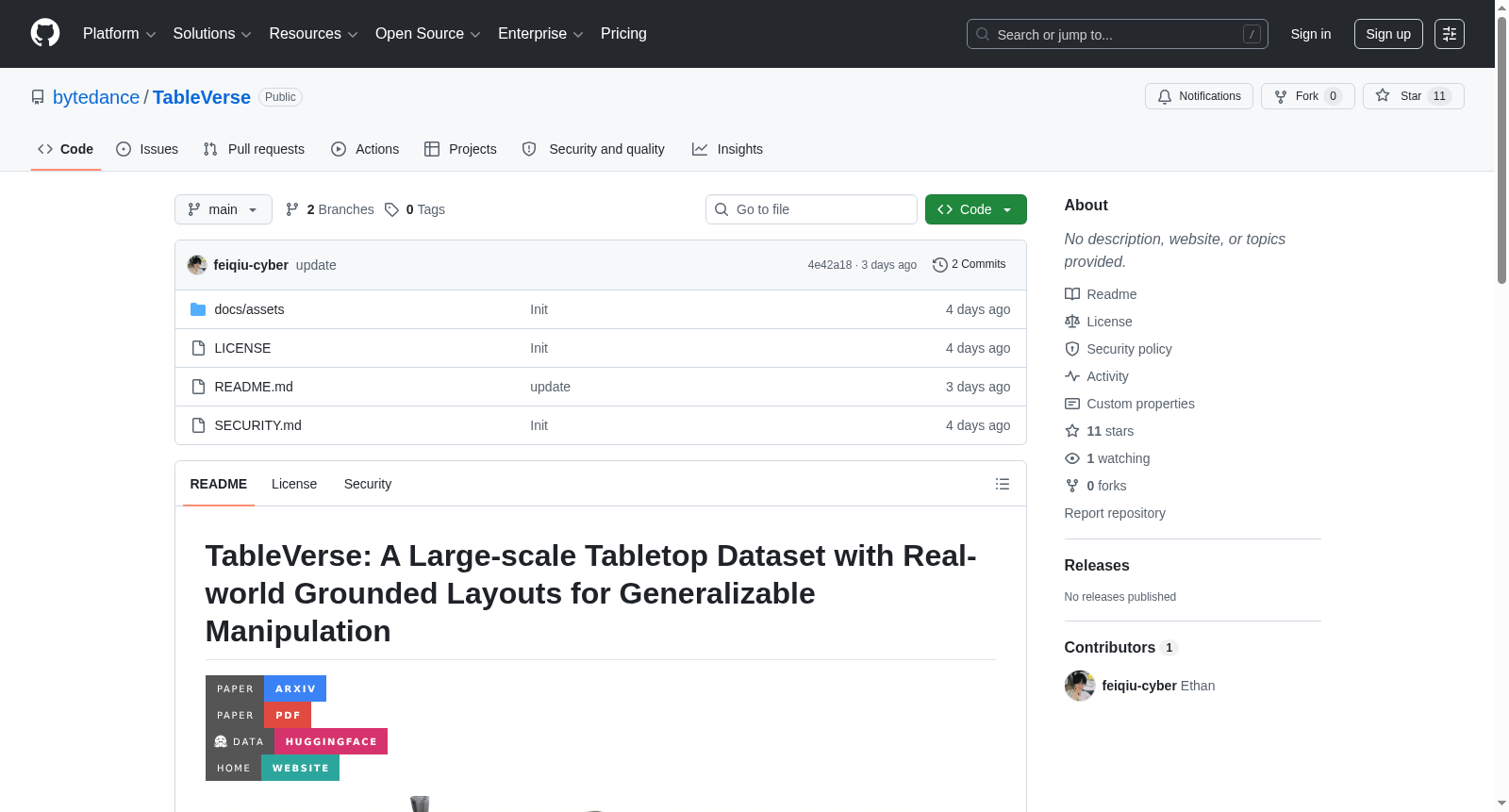Open the bytedance owner profile link

[96, 97]
